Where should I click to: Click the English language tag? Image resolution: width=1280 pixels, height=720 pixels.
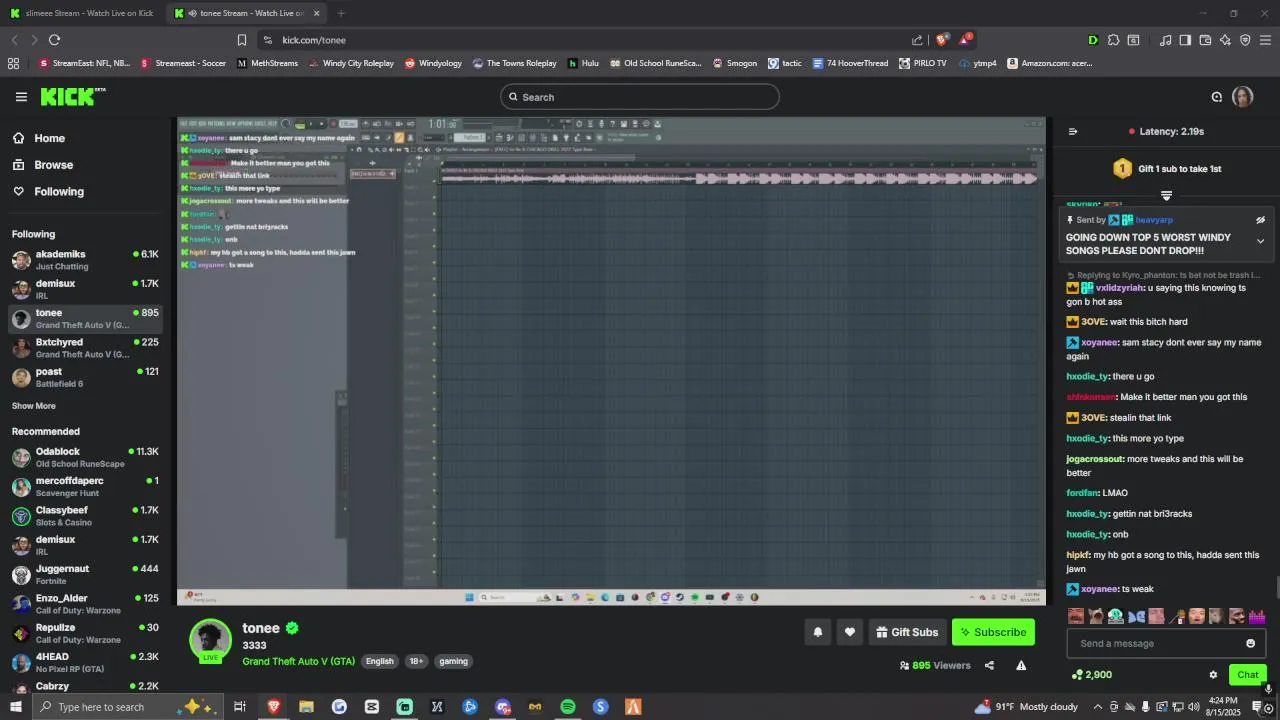(379, 661)
